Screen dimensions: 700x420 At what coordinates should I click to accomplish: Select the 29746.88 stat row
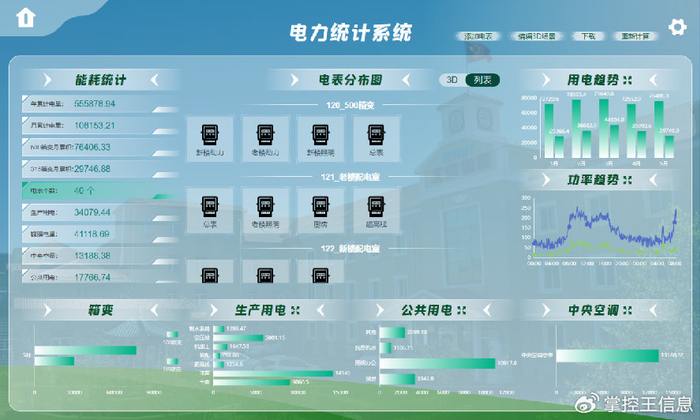coord(100,169)
